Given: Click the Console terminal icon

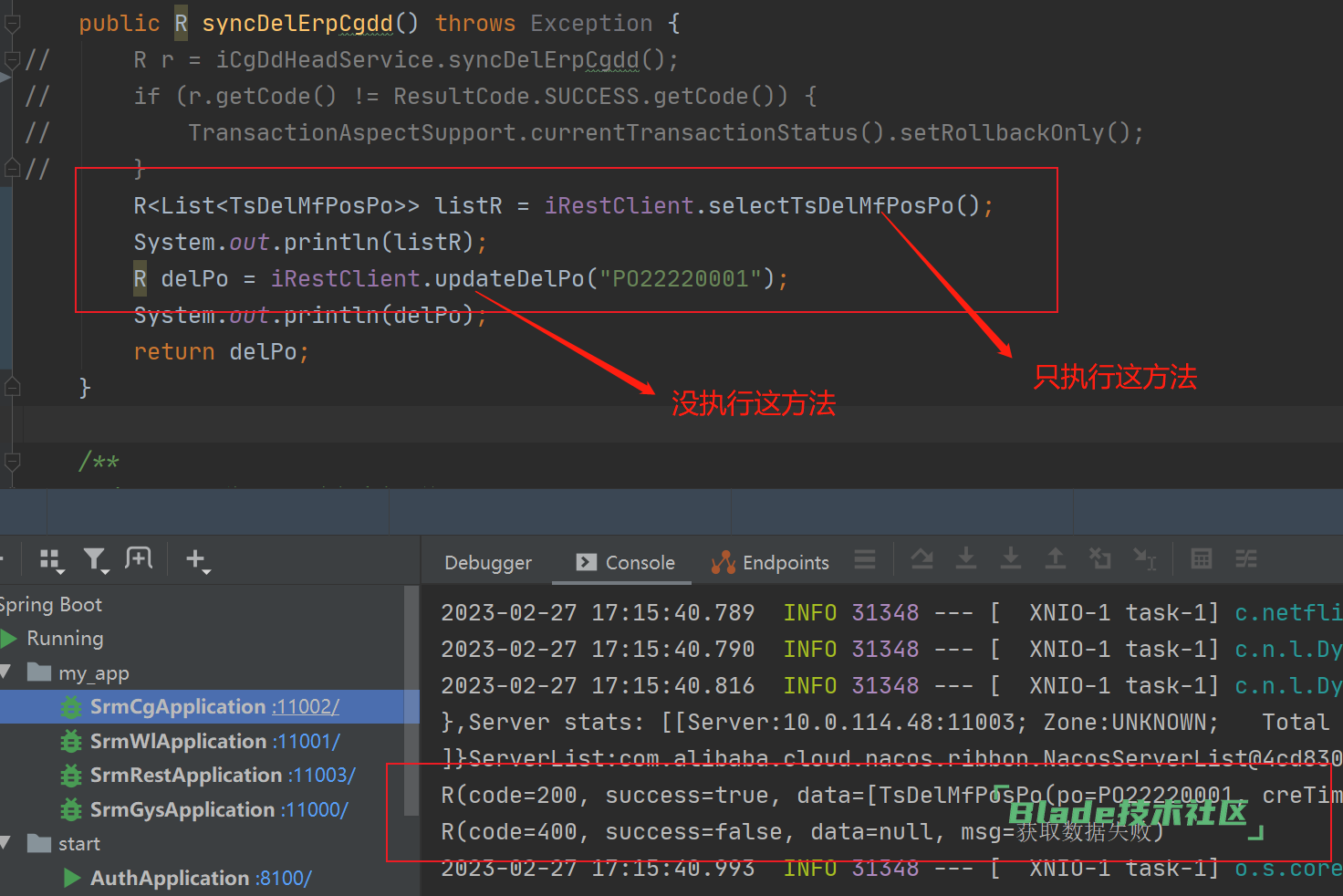Looking at the screenshot, I should click(x=587, y=562).
